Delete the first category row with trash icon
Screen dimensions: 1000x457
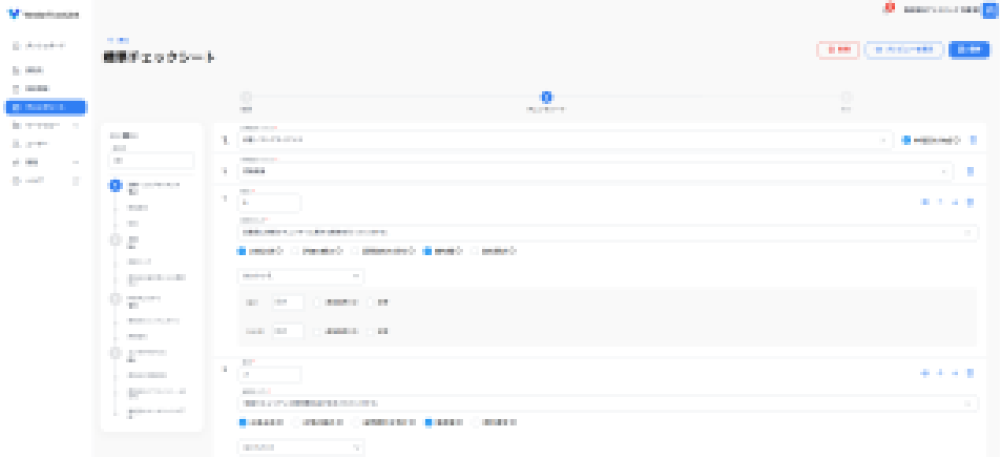point(972,141)
